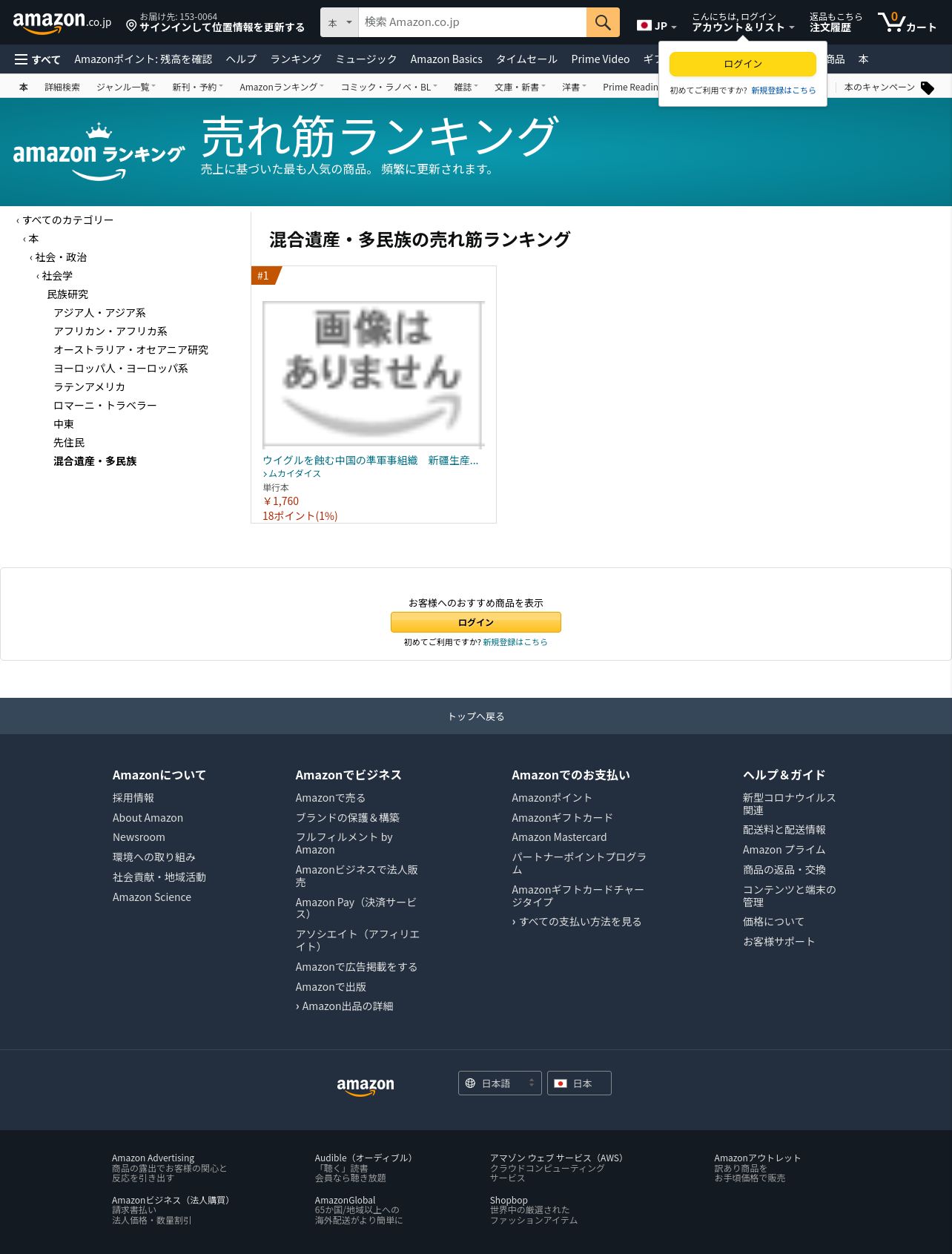Expand 雑誌 dropdown
Screen dimensions: 952x1254
point(466,87)
